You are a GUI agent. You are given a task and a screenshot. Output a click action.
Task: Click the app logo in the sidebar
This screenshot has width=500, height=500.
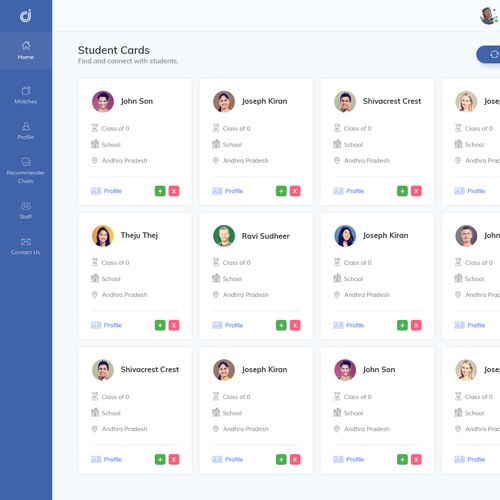(26, 16)
